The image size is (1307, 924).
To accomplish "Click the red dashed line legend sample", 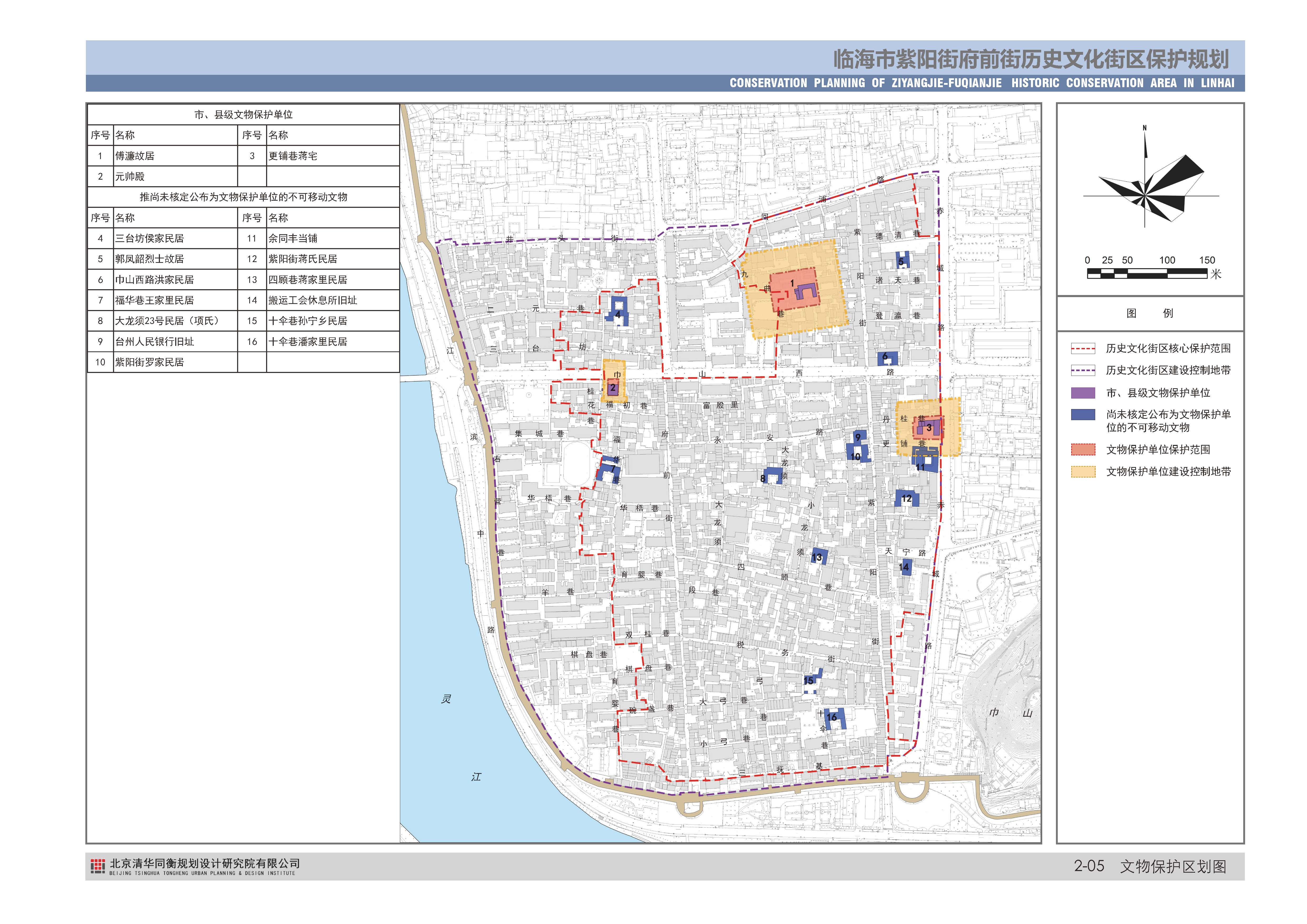I will 1083,348.
